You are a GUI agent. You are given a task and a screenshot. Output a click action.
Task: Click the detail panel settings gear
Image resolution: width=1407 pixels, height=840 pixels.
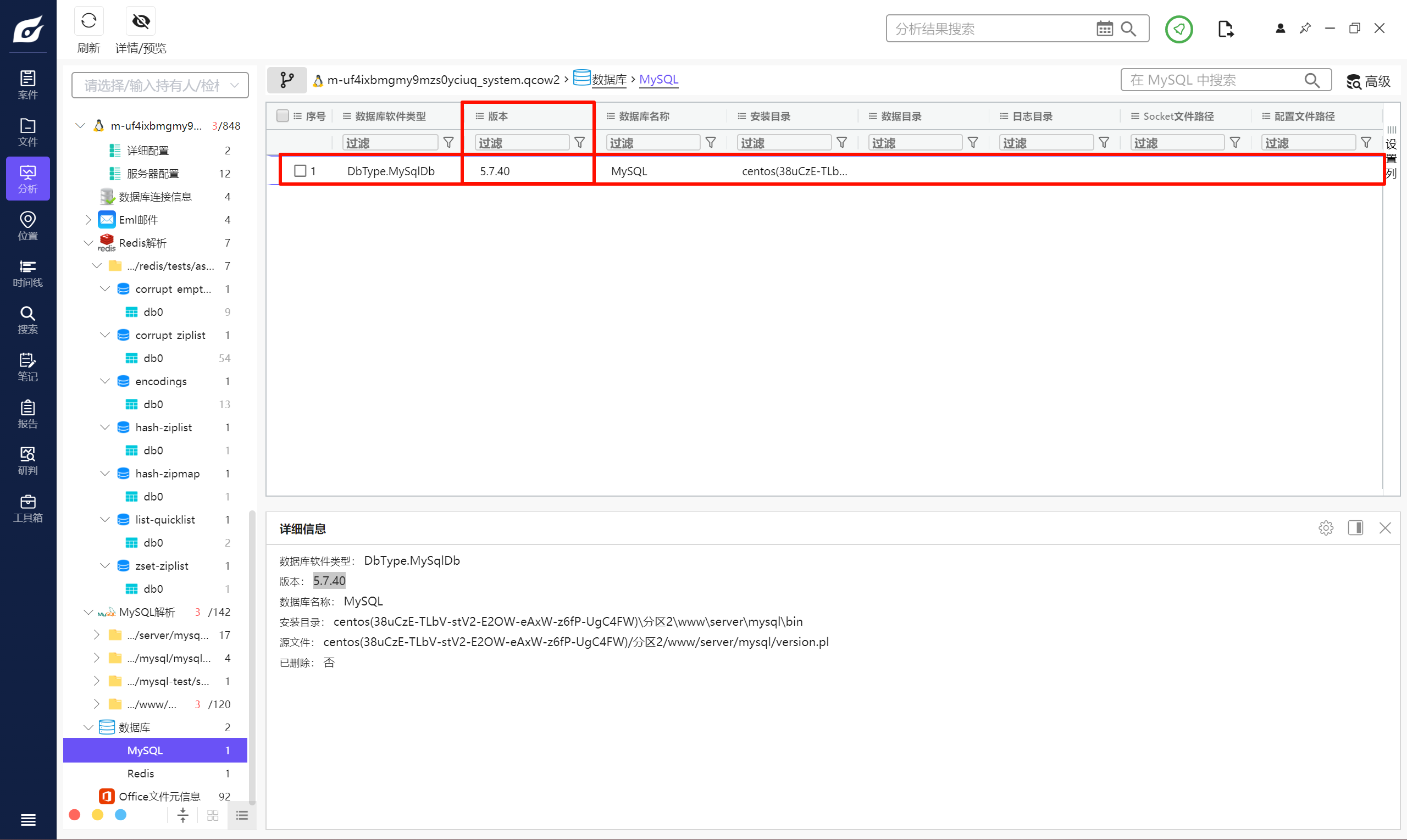click(1326, 527)
